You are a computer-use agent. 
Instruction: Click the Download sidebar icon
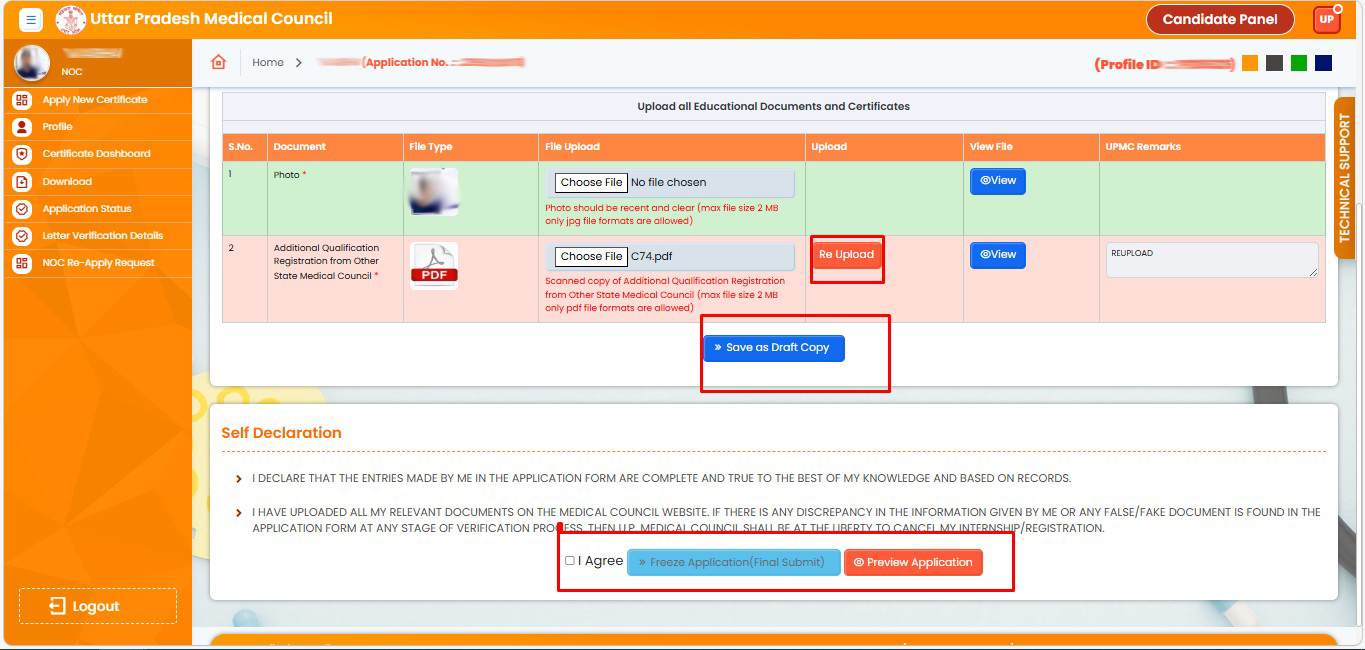22,182
